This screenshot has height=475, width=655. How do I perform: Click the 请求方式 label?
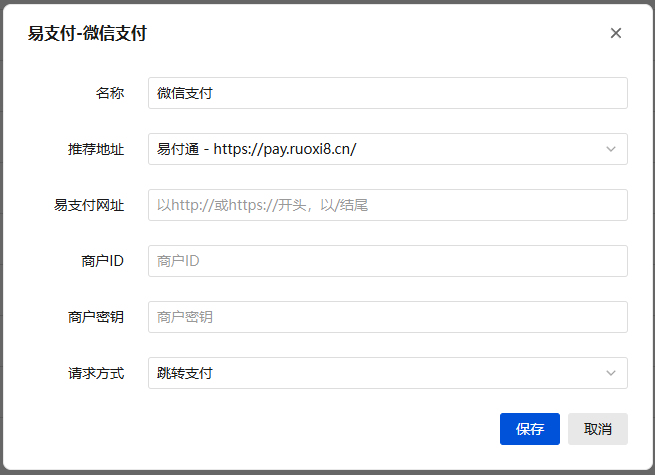[96, 373]
